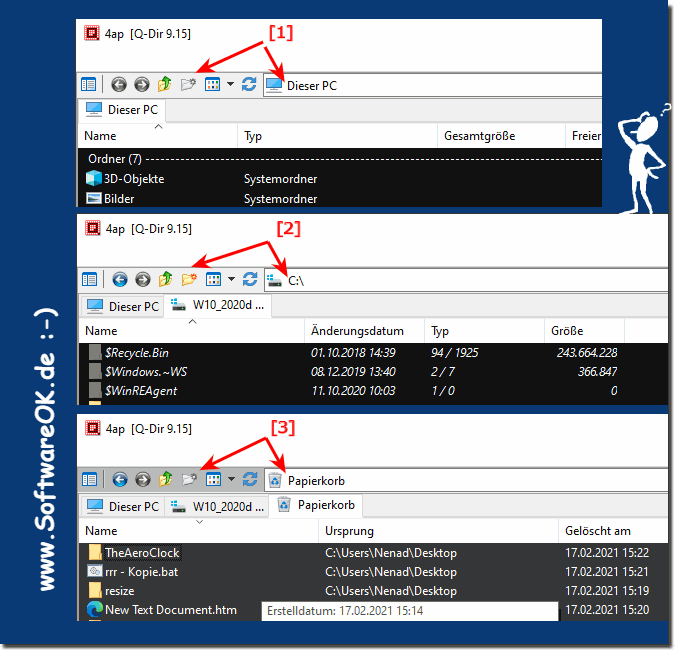
Task: Click the C:\ address bar
Action: pos(466,281)
